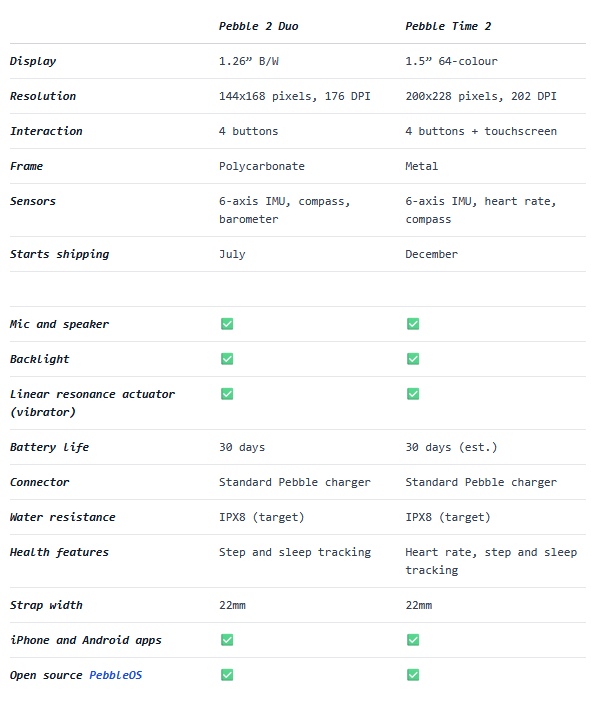Viewport: 591px width, 701px height.
Task: Click Mic and speaker checkmark for Pebble 2 Duo
Action: [227, 324]
